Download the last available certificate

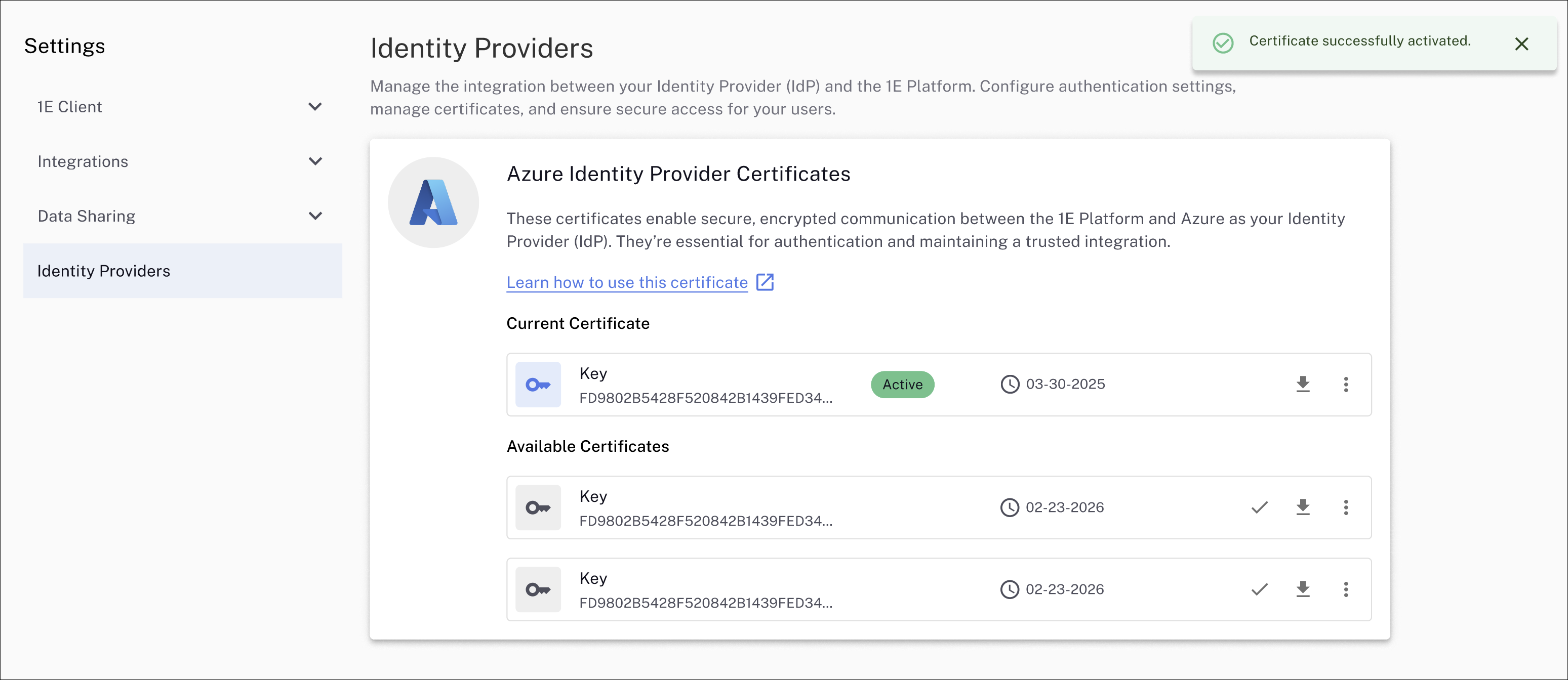1303,589
